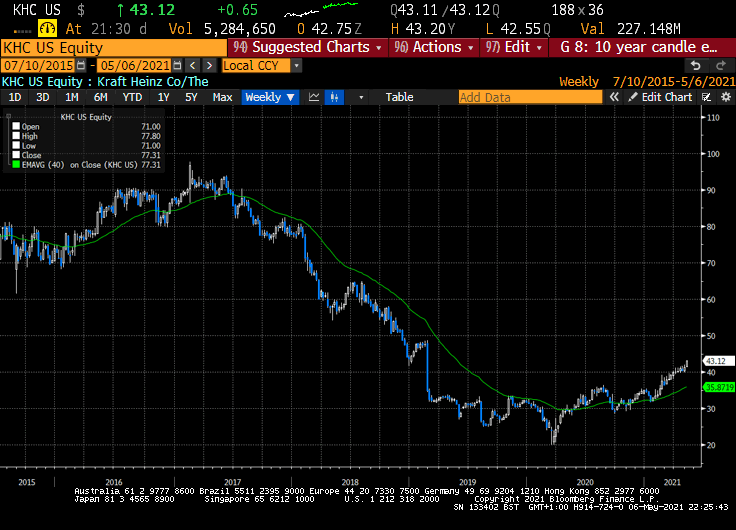Undo the last chart change
736x530 pixels.
click(x=696, y=66)
